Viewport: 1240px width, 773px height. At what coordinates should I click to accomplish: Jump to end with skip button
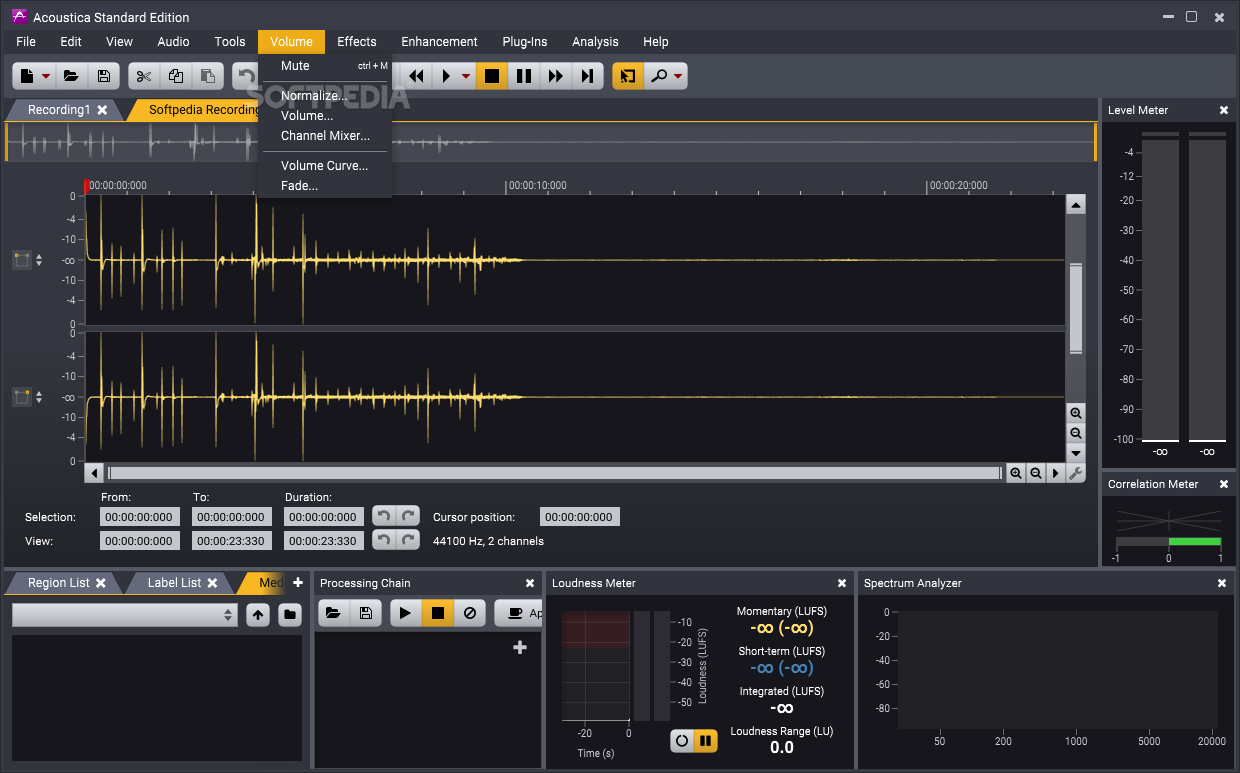(x=588, y=76)
